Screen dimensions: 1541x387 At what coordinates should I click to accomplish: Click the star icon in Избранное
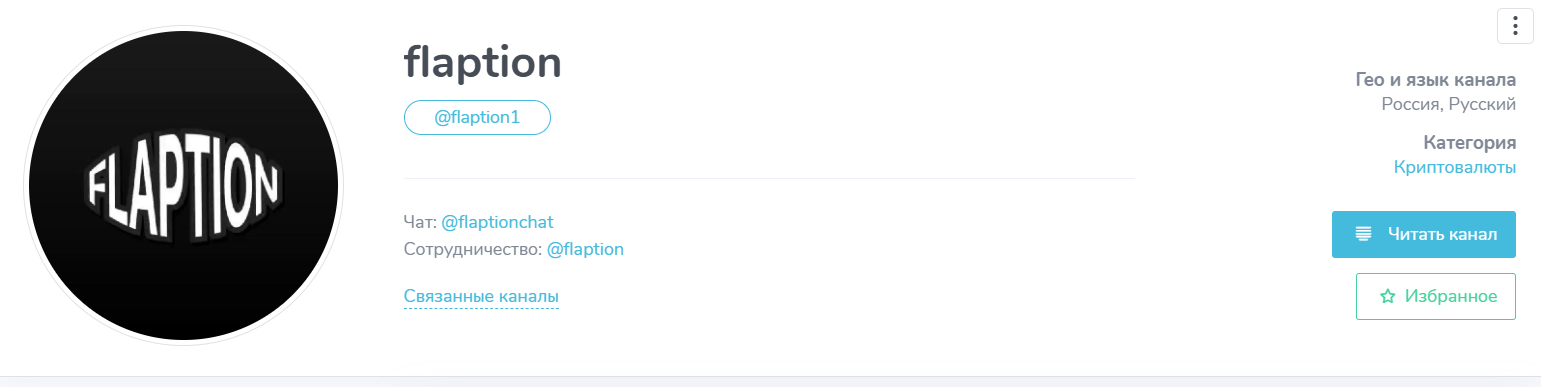click(1387, 297)
